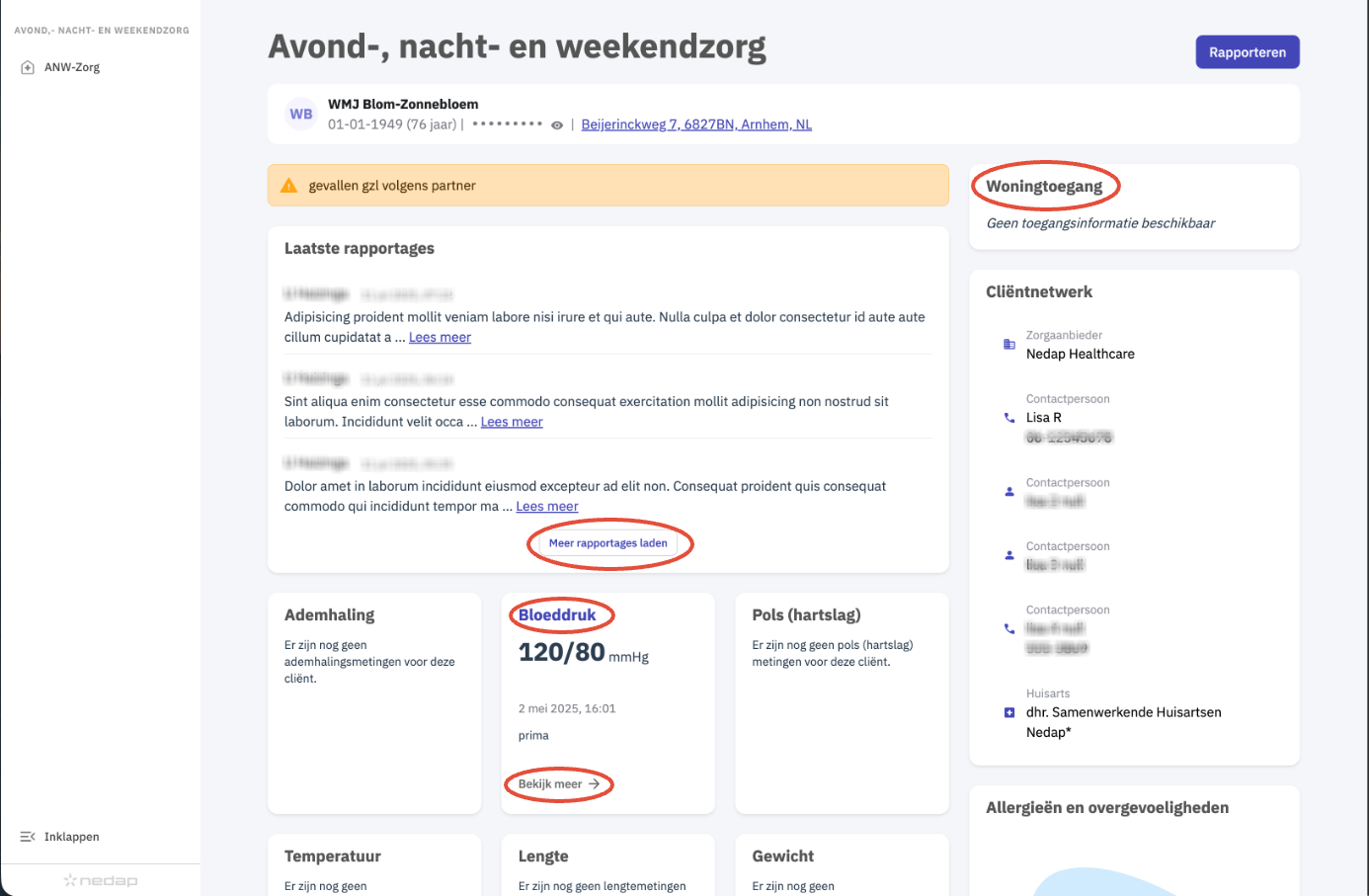Click the masked dots next to the birth date
Image resolution: width=1369 pixels, height=896 pixels.
508,124
